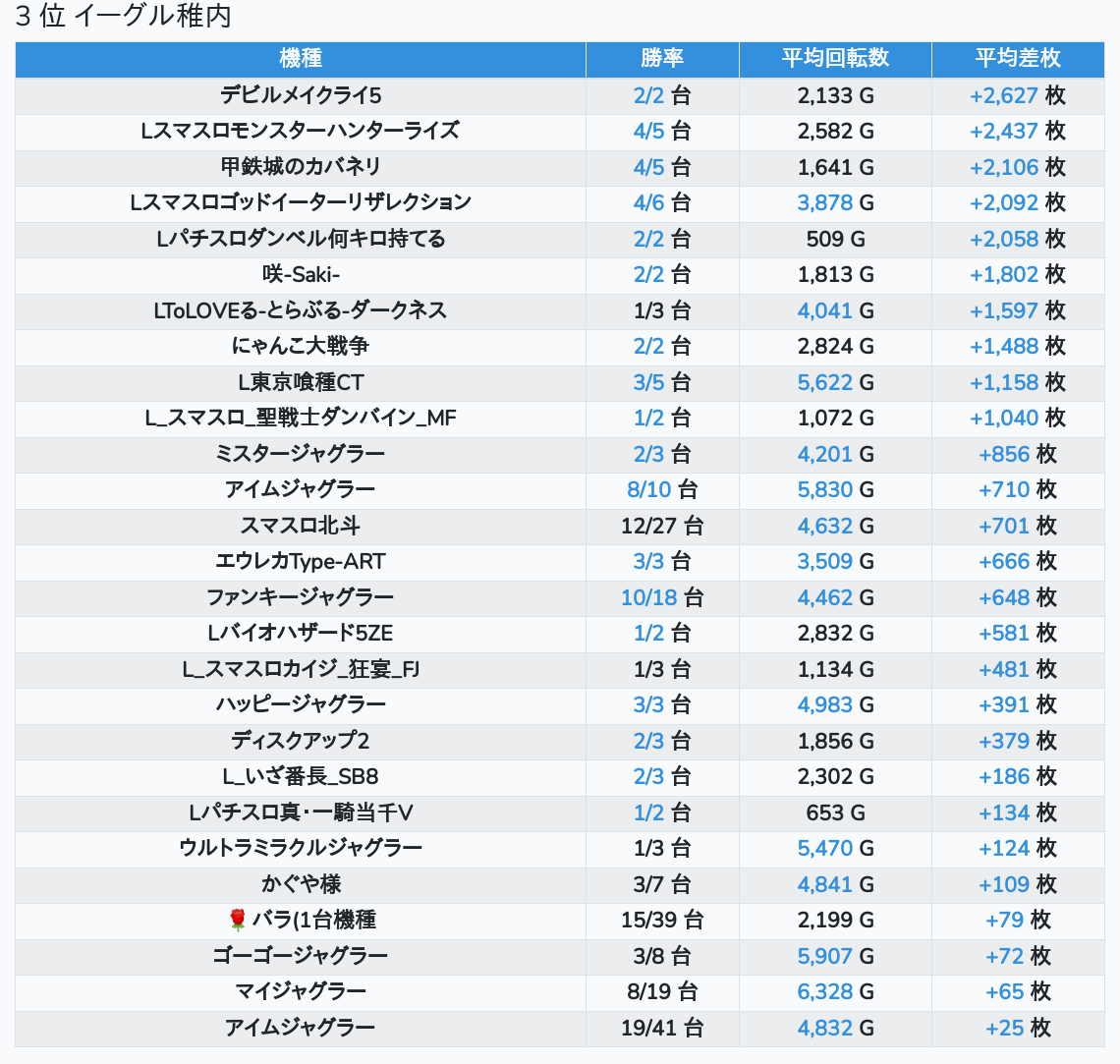Click the +2,627 枚 average difference value
The height and width of the screenshot is (1064, 1120).
click(x=1004, y=95)
